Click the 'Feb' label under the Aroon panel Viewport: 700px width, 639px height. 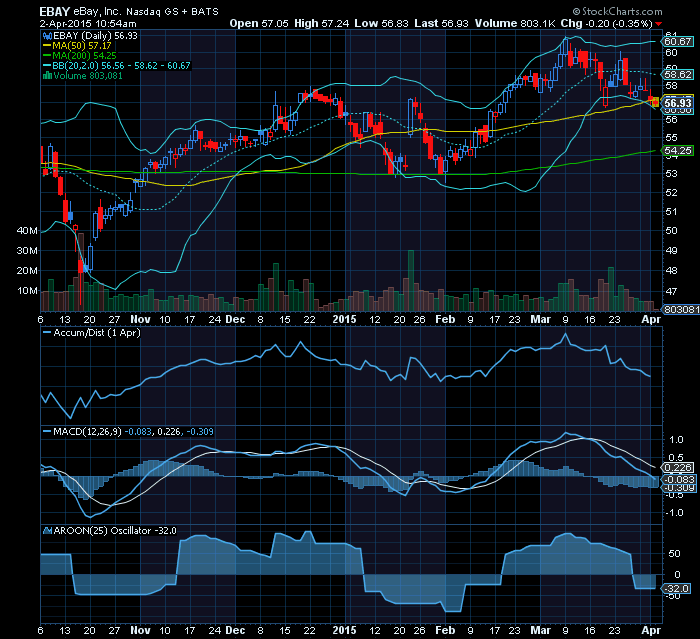pyautogui.click(x=445, y=631)
